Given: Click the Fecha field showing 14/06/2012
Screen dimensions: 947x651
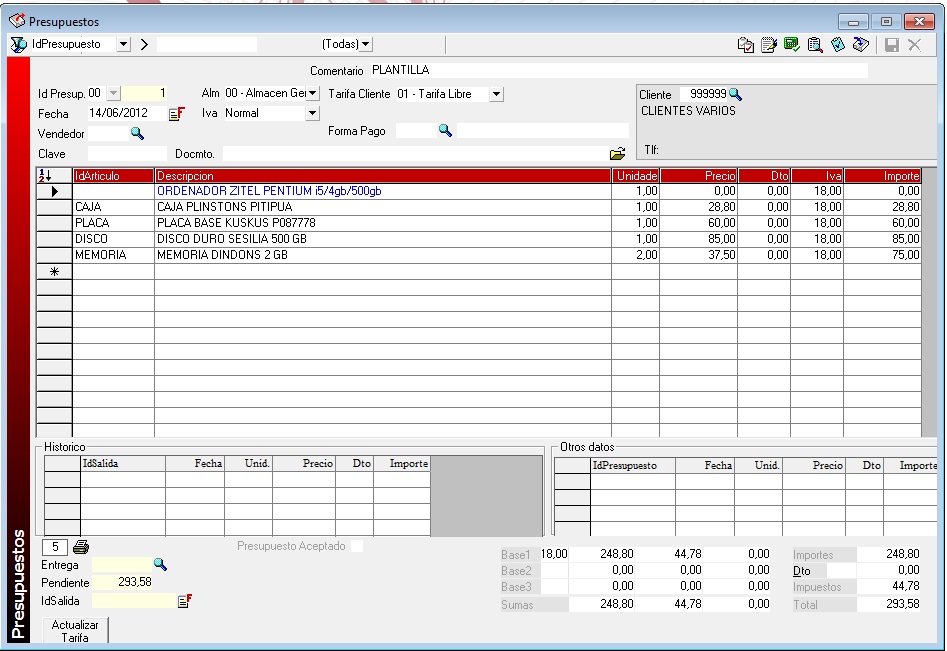Looking at the screenshot, I should (x=126, y=114).
